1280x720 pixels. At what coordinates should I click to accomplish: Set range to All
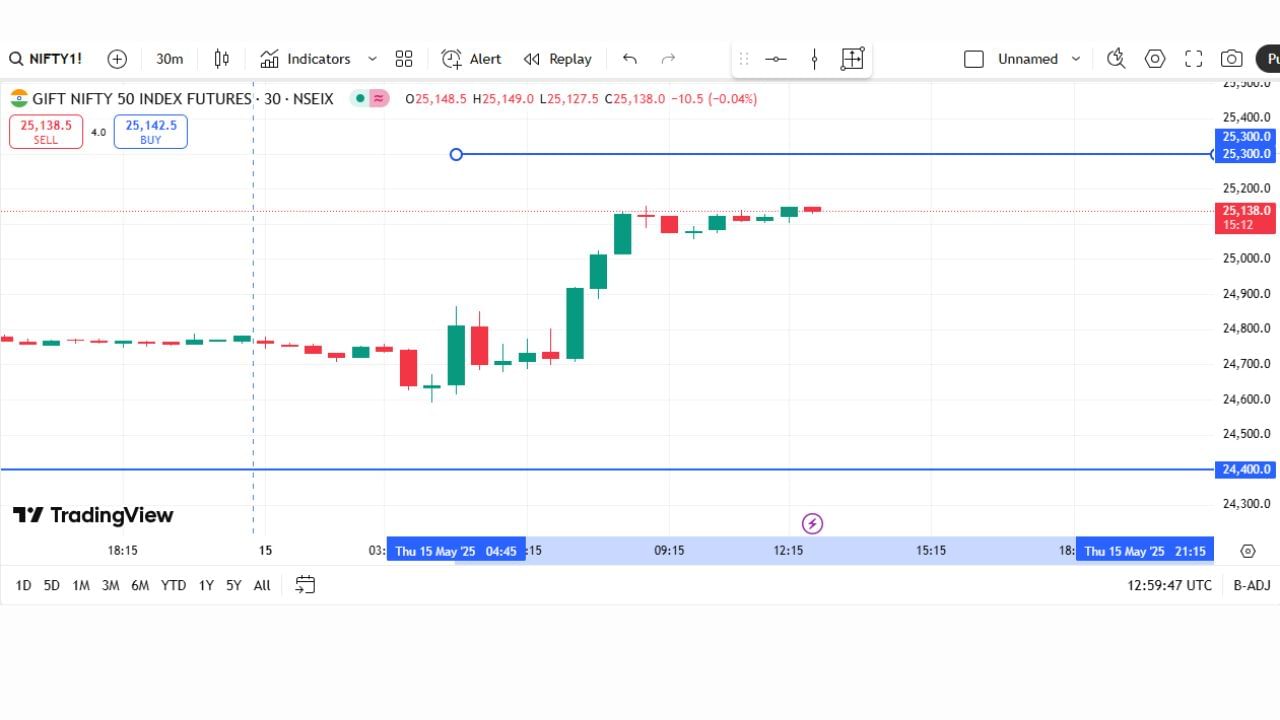click(x=262, y=585)
